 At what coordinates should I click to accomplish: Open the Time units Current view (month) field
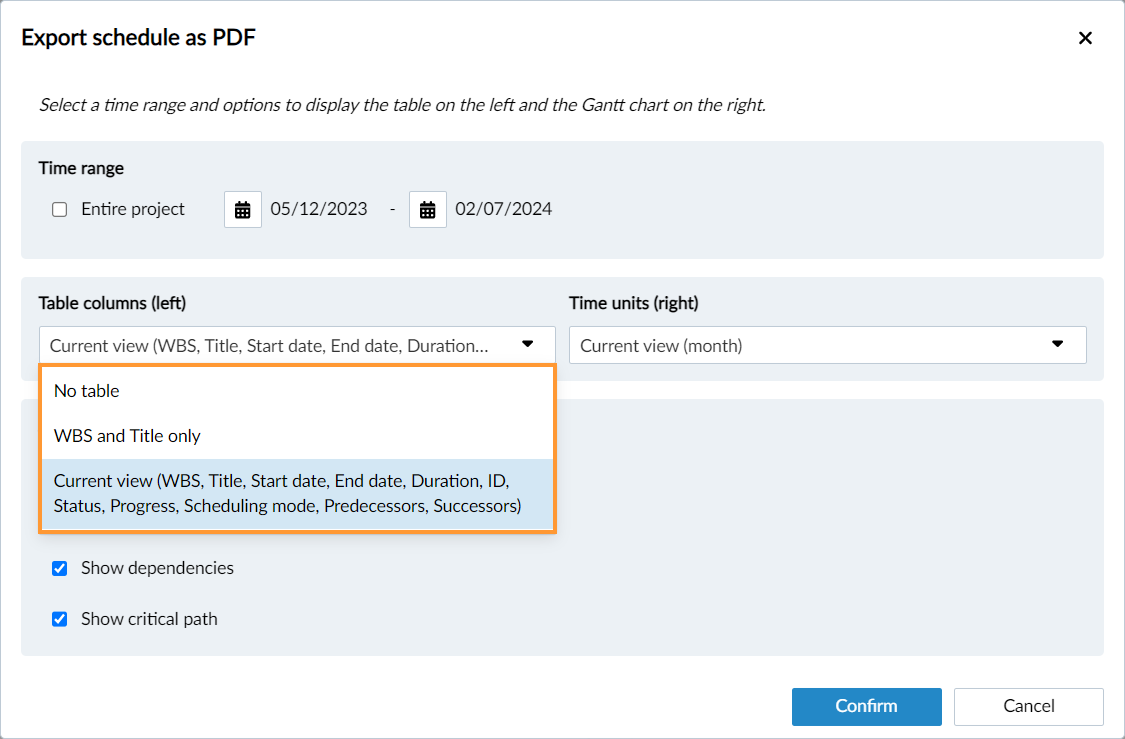click(x=800, y=345)
